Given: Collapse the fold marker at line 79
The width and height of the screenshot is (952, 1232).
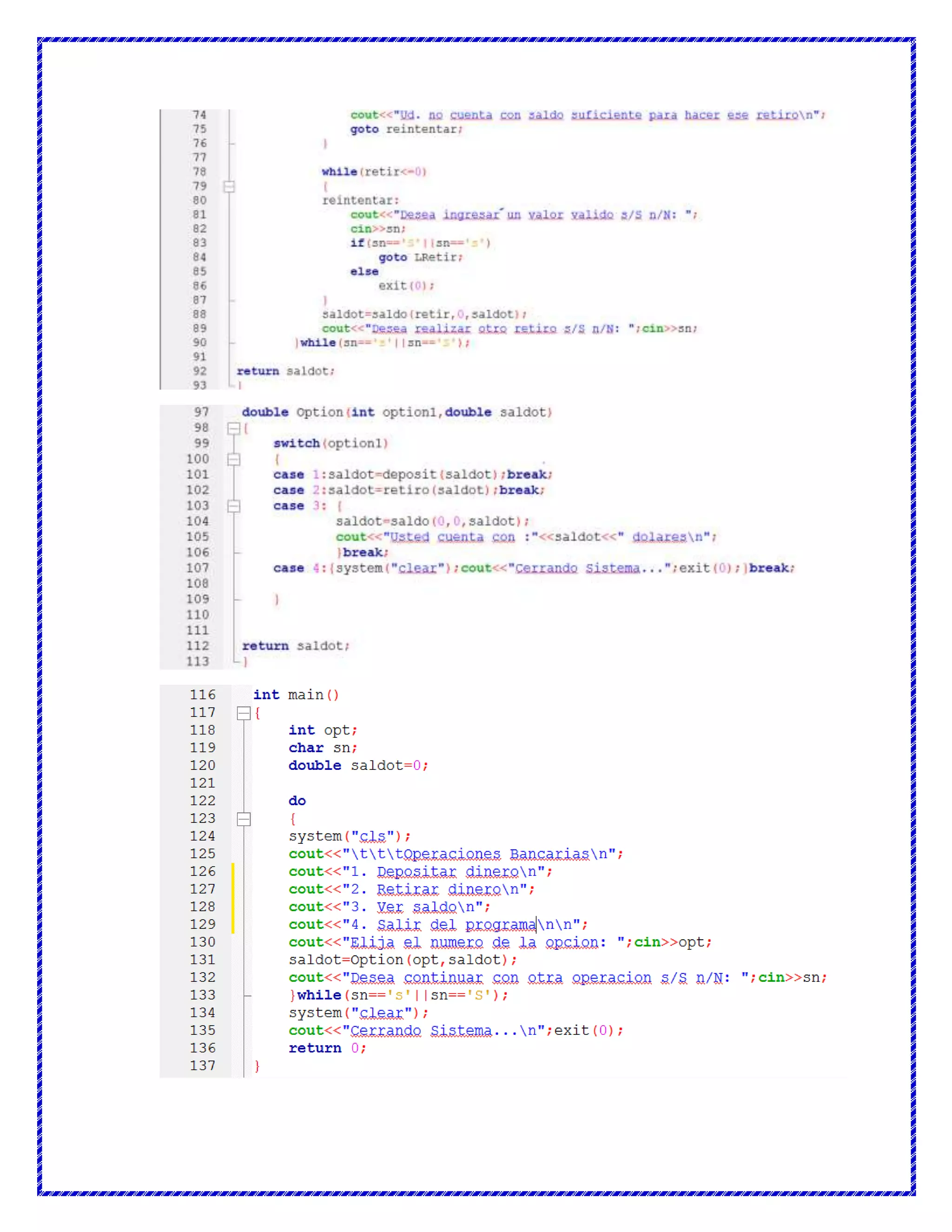Looking at the screenshot, I should click(229, 186).
